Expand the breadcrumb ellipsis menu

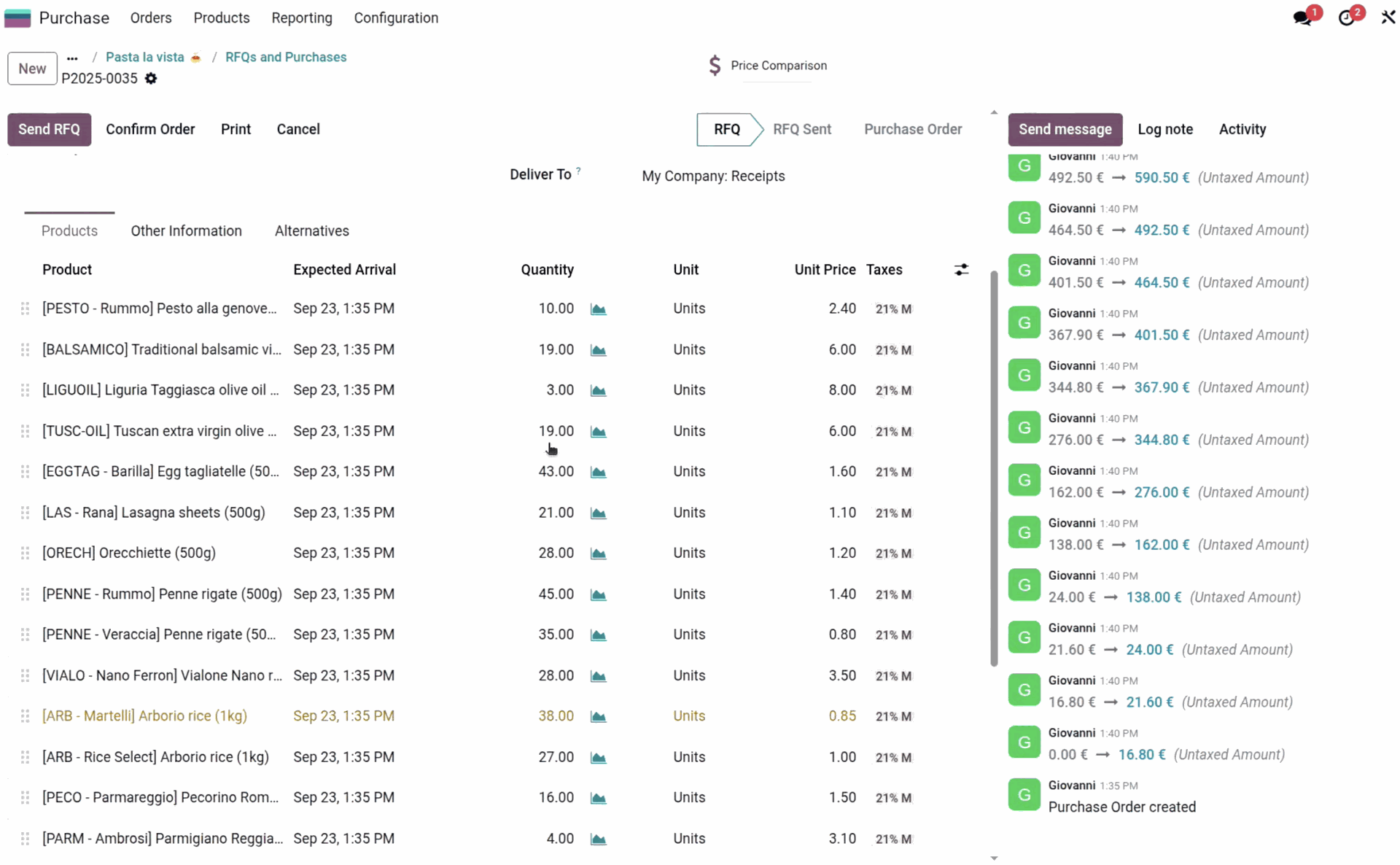pyautogui.click(x=71, y=57)
